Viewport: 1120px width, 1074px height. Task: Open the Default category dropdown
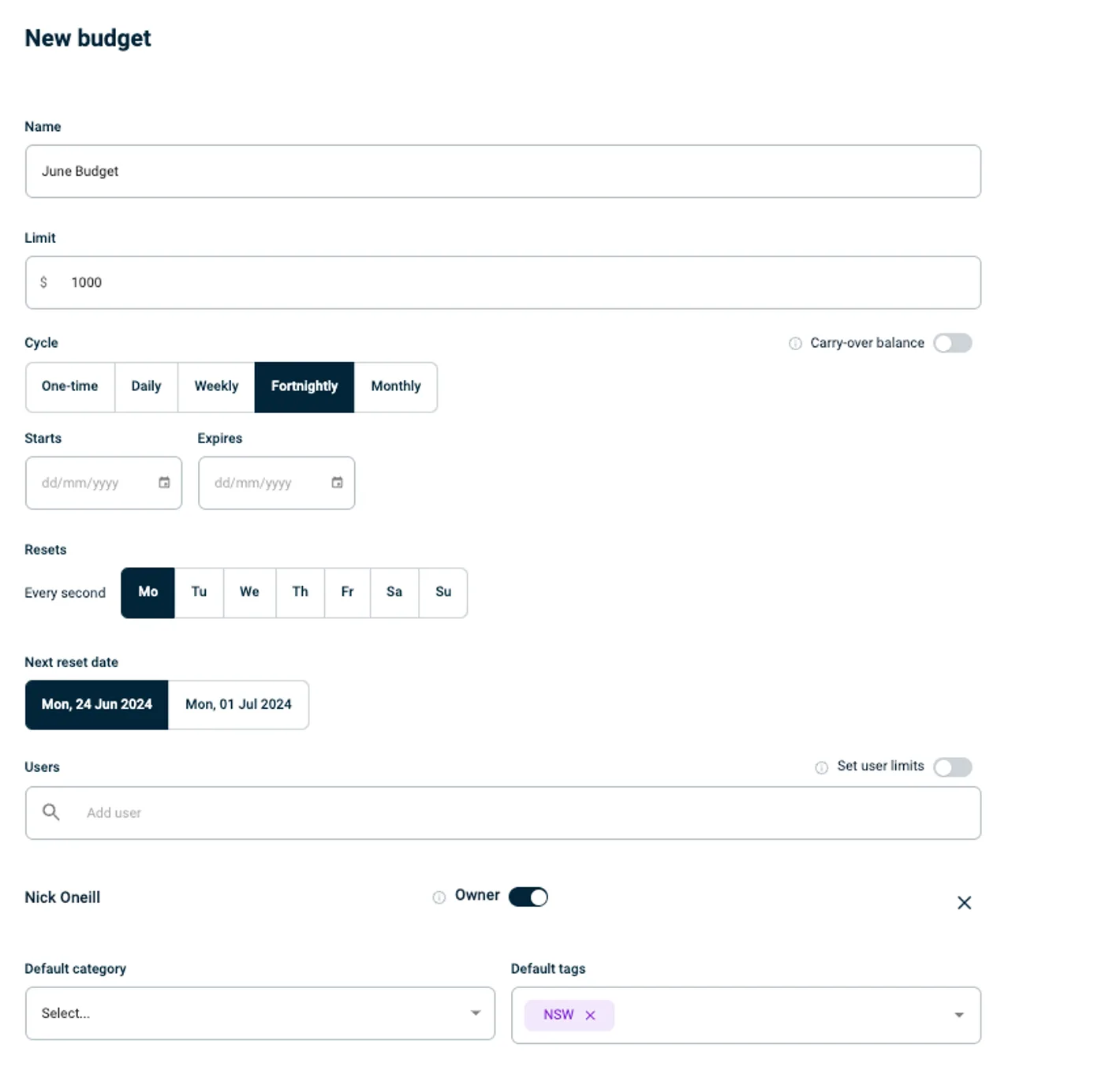click(259, 1013)
